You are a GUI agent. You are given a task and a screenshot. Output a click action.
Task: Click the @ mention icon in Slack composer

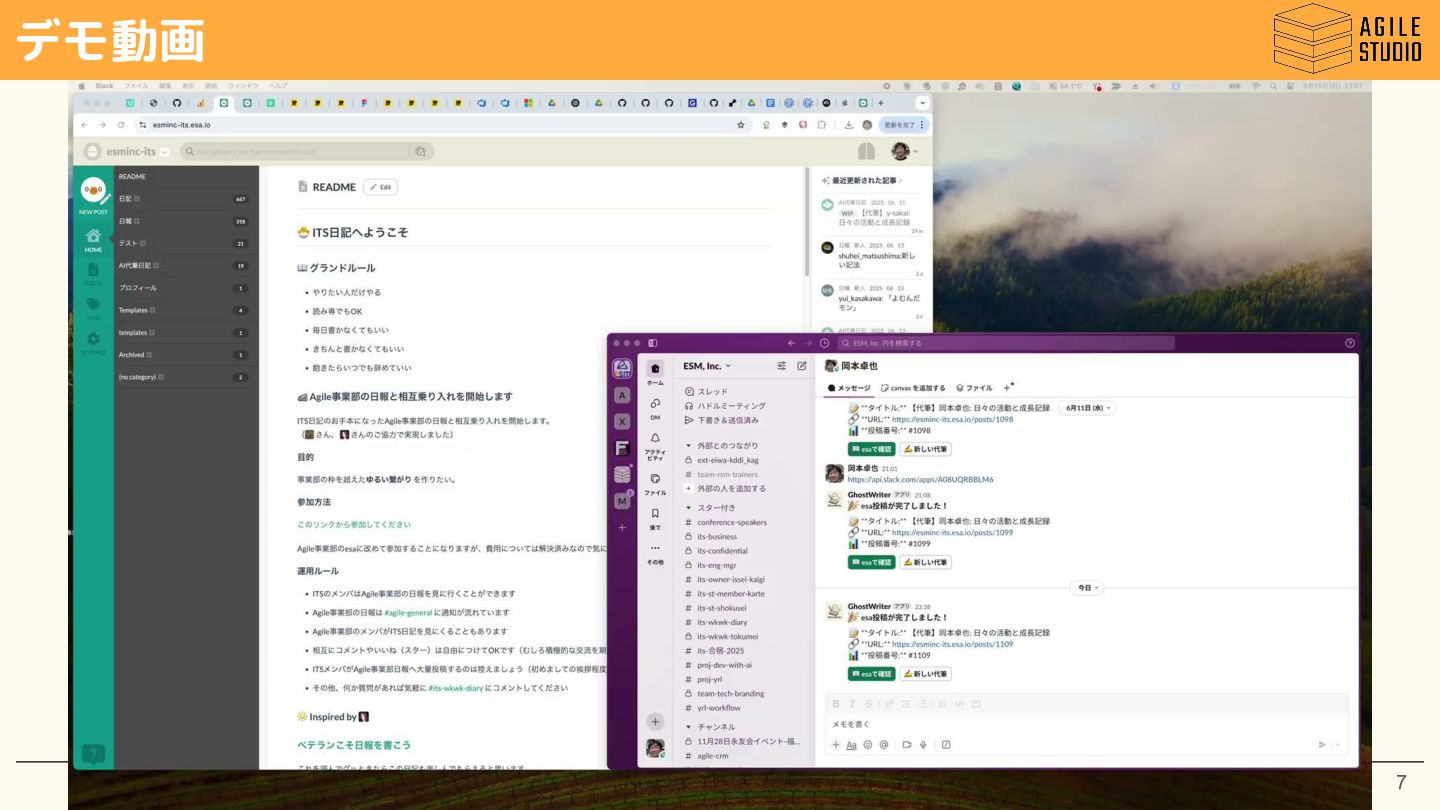pos(884,745)
